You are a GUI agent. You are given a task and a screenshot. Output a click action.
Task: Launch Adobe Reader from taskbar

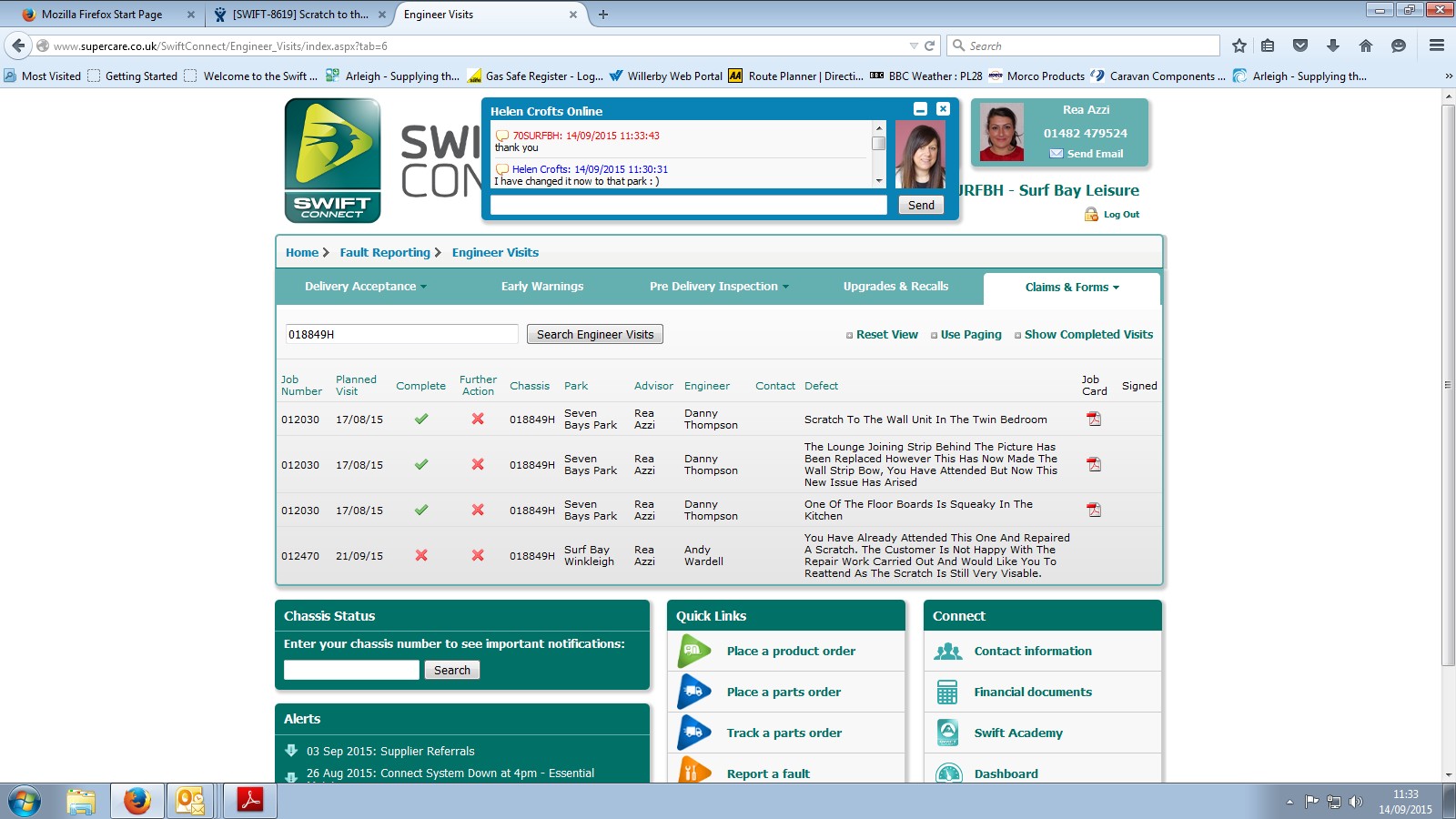(249, 801)
